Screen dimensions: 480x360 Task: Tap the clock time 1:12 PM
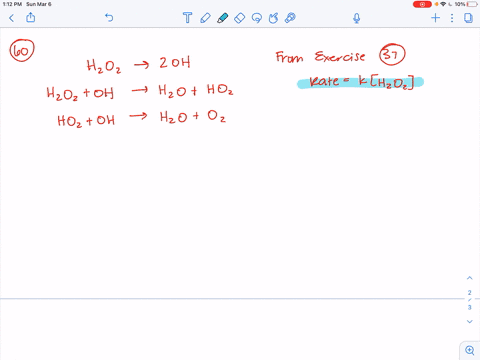coord(12,4)
